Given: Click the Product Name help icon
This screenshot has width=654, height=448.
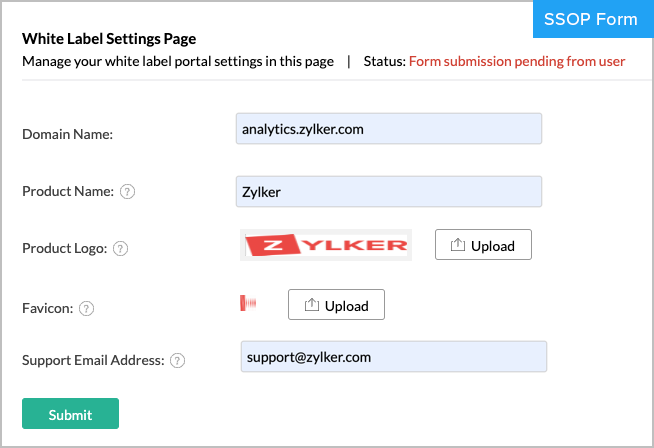Looking at the screenshot, I should click(x=127, y=192).
